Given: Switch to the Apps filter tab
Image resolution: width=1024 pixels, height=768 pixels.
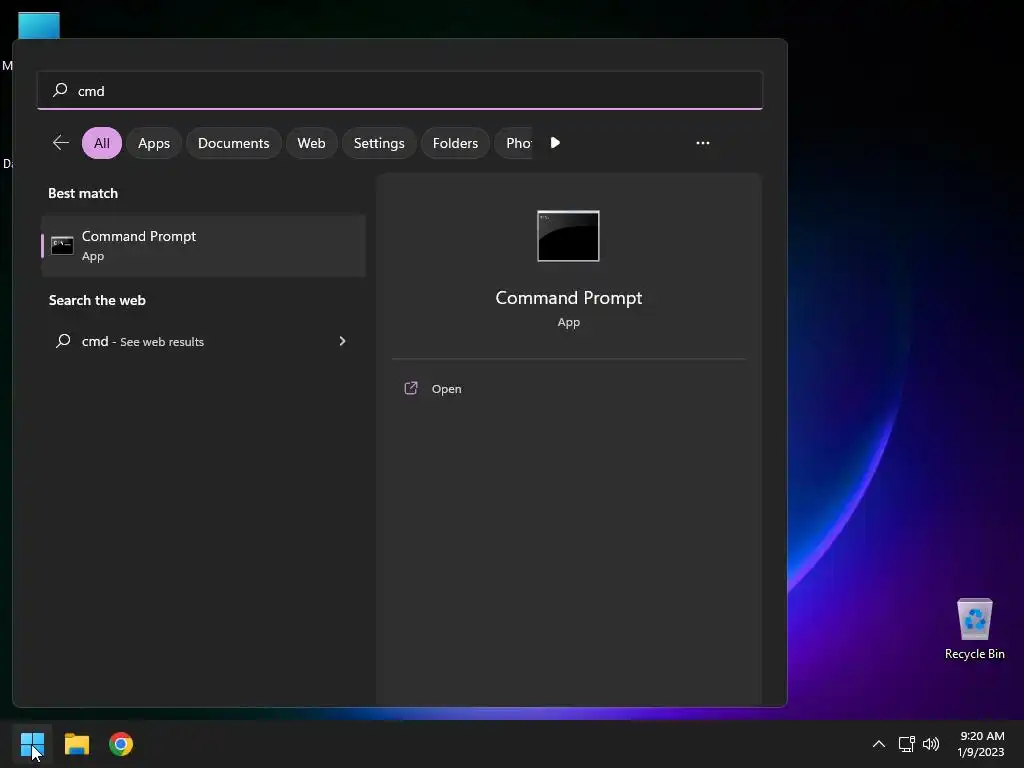Looking at the screenshot, I should pyautogui.click(x=153, y=143).
